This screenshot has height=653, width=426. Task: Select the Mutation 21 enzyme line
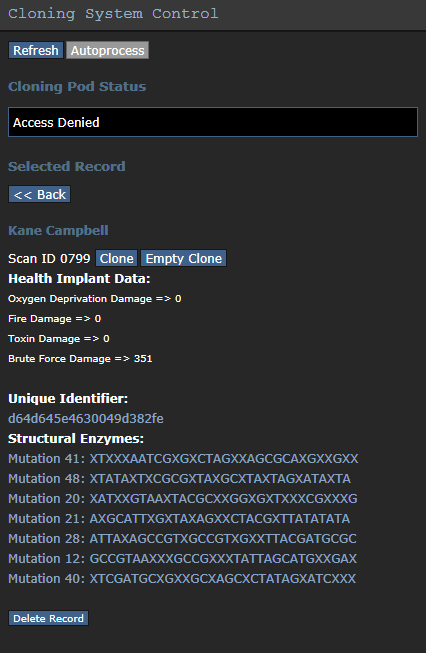pyautogui.click(x=179, y=518)
